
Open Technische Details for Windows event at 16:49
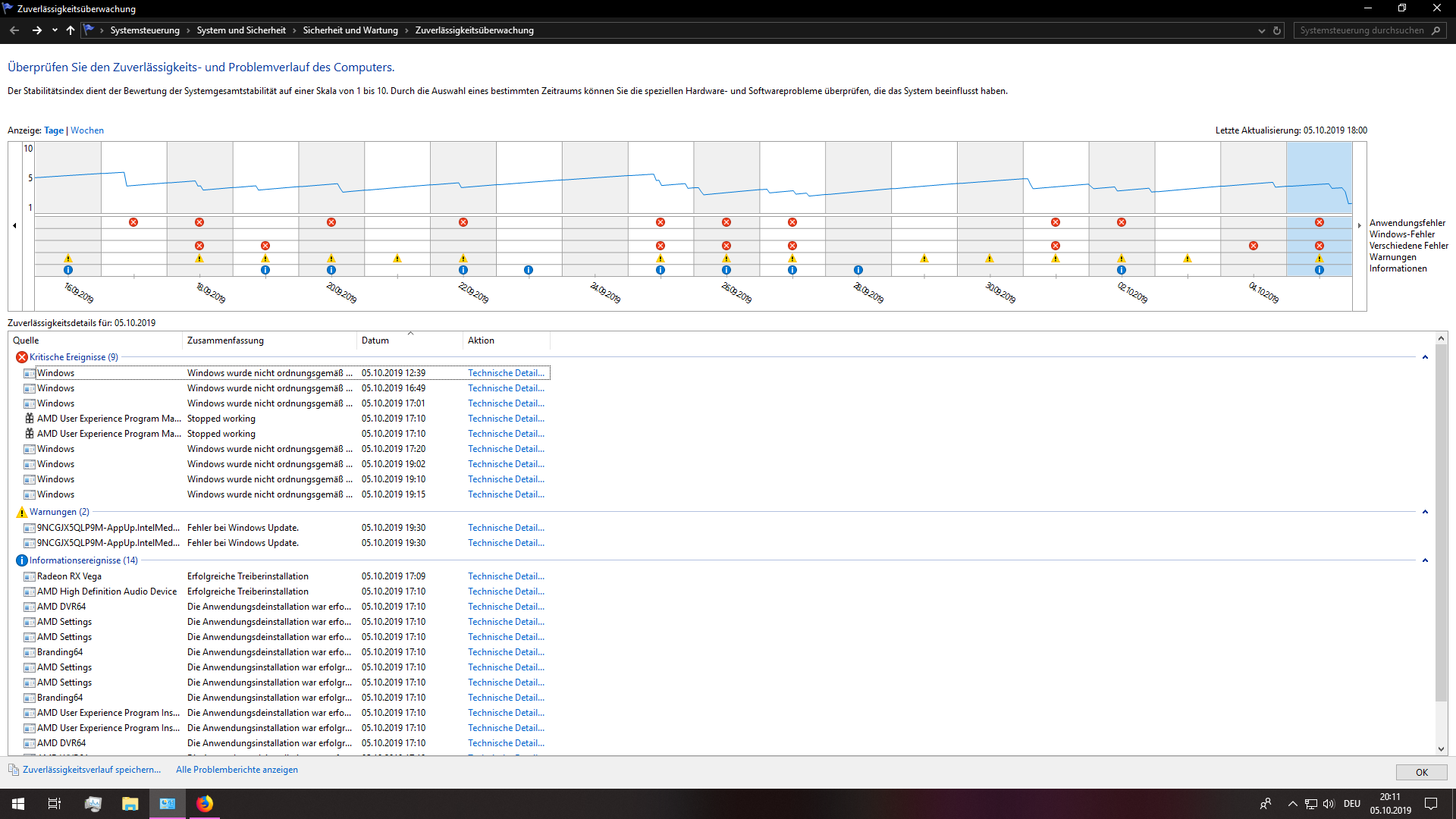coord(506,388)
